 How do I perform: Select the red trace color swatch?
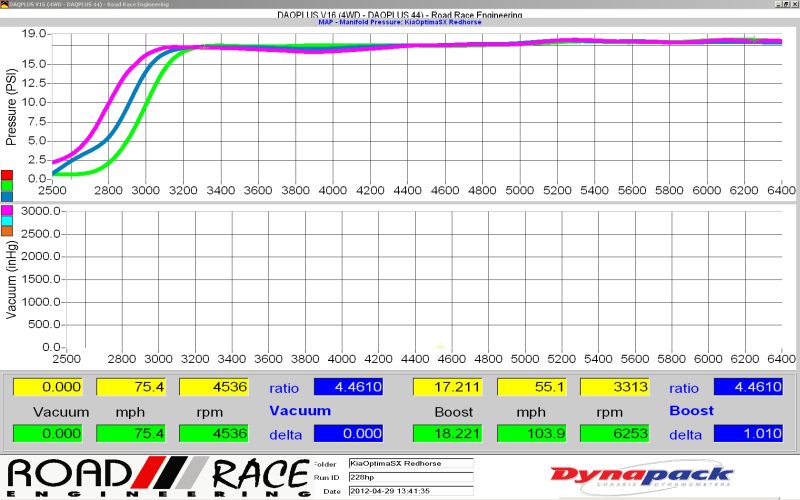pos(7,174)
